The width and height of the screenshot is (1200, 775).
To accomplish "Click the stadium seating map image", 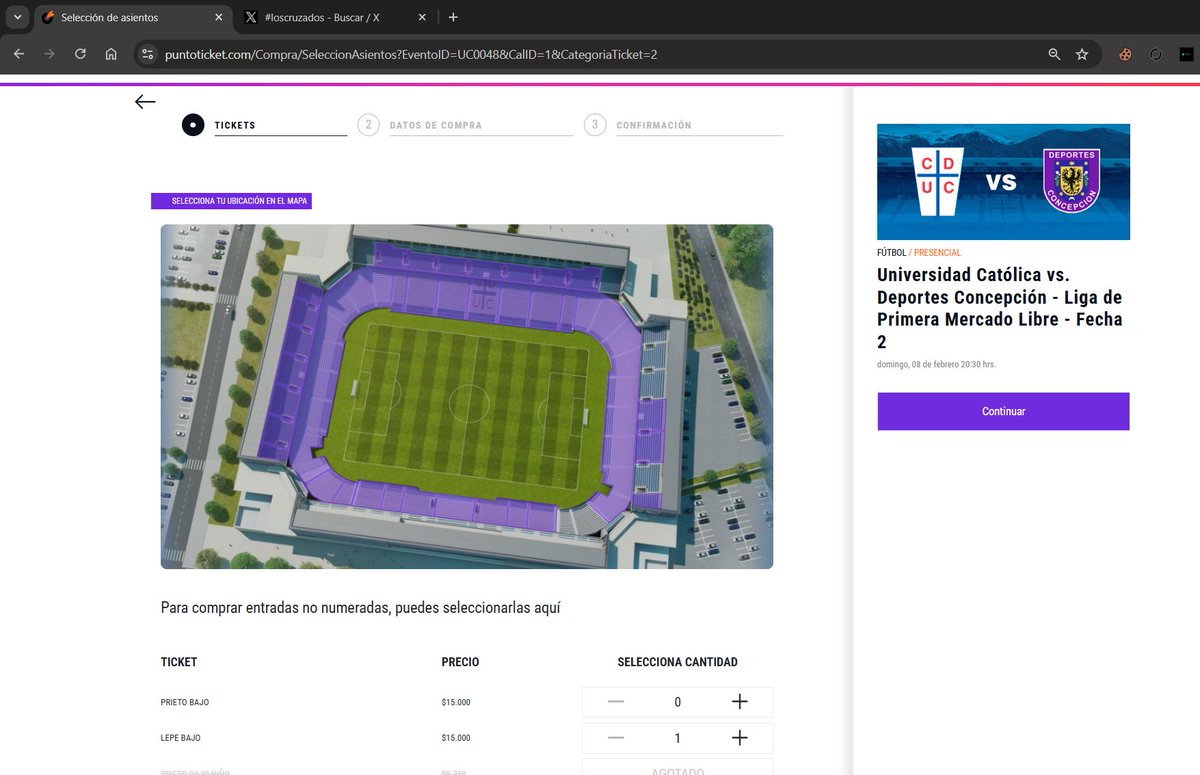I will point(467,396).
